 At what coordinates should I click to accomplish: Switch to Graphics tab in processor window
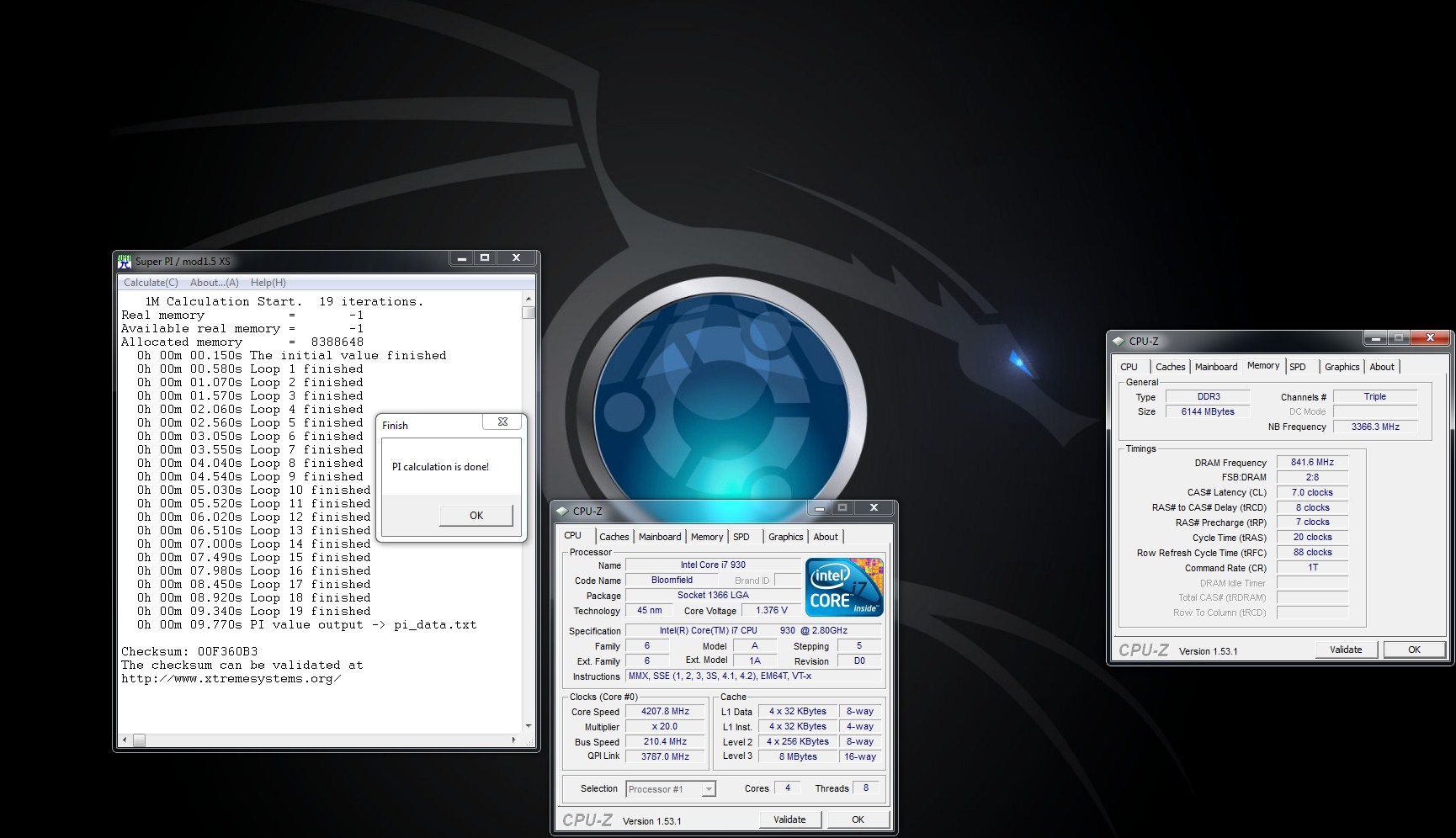pyautogui.click(x=785, y=537)
